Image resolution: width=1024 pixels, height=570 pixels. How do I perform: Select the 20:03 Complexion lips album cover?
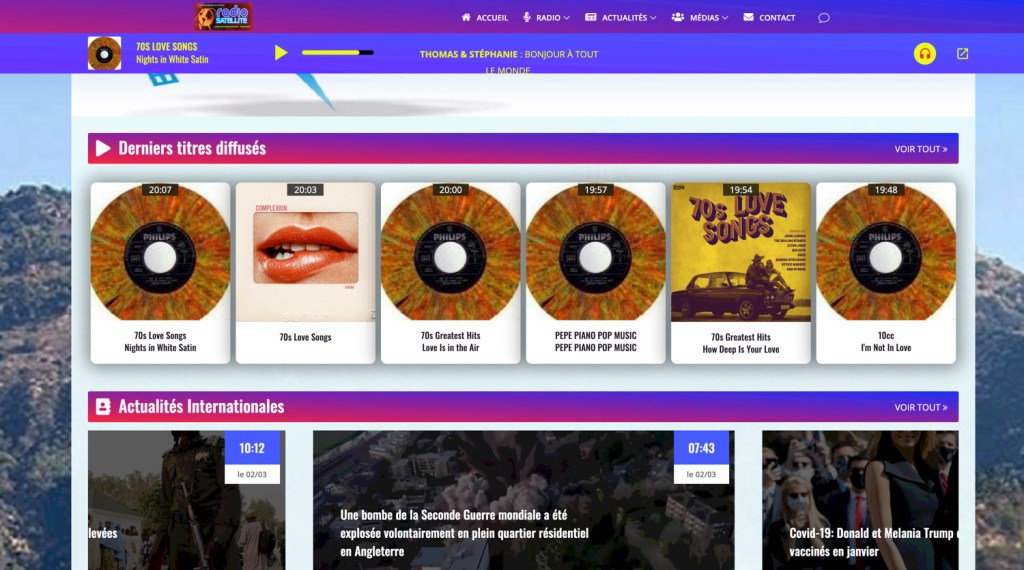305,250
